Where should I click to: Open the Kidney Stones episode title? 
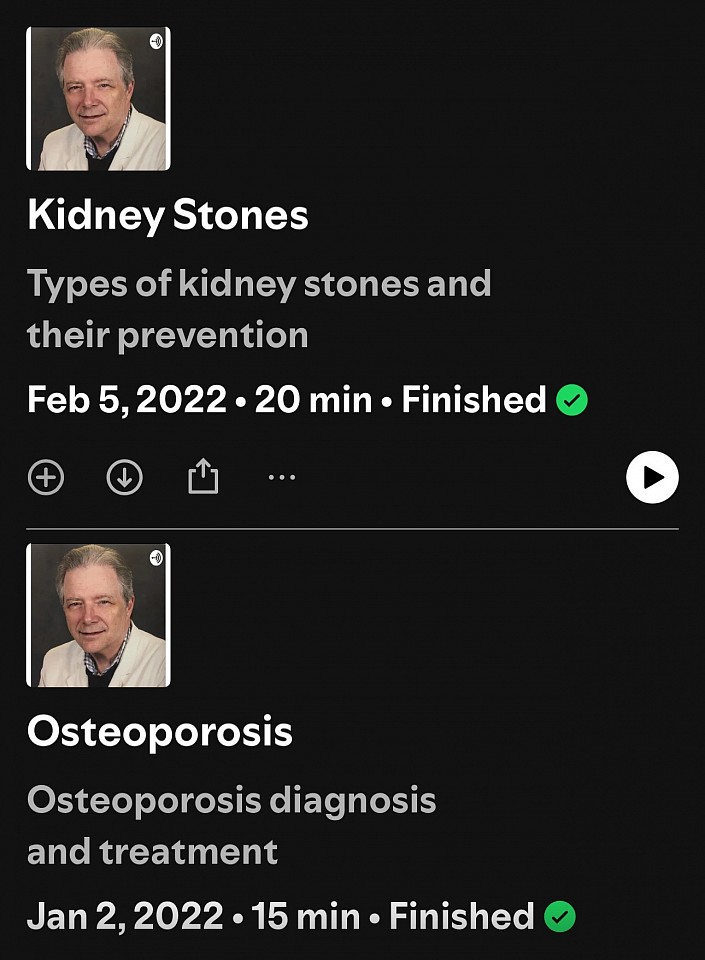168,215
